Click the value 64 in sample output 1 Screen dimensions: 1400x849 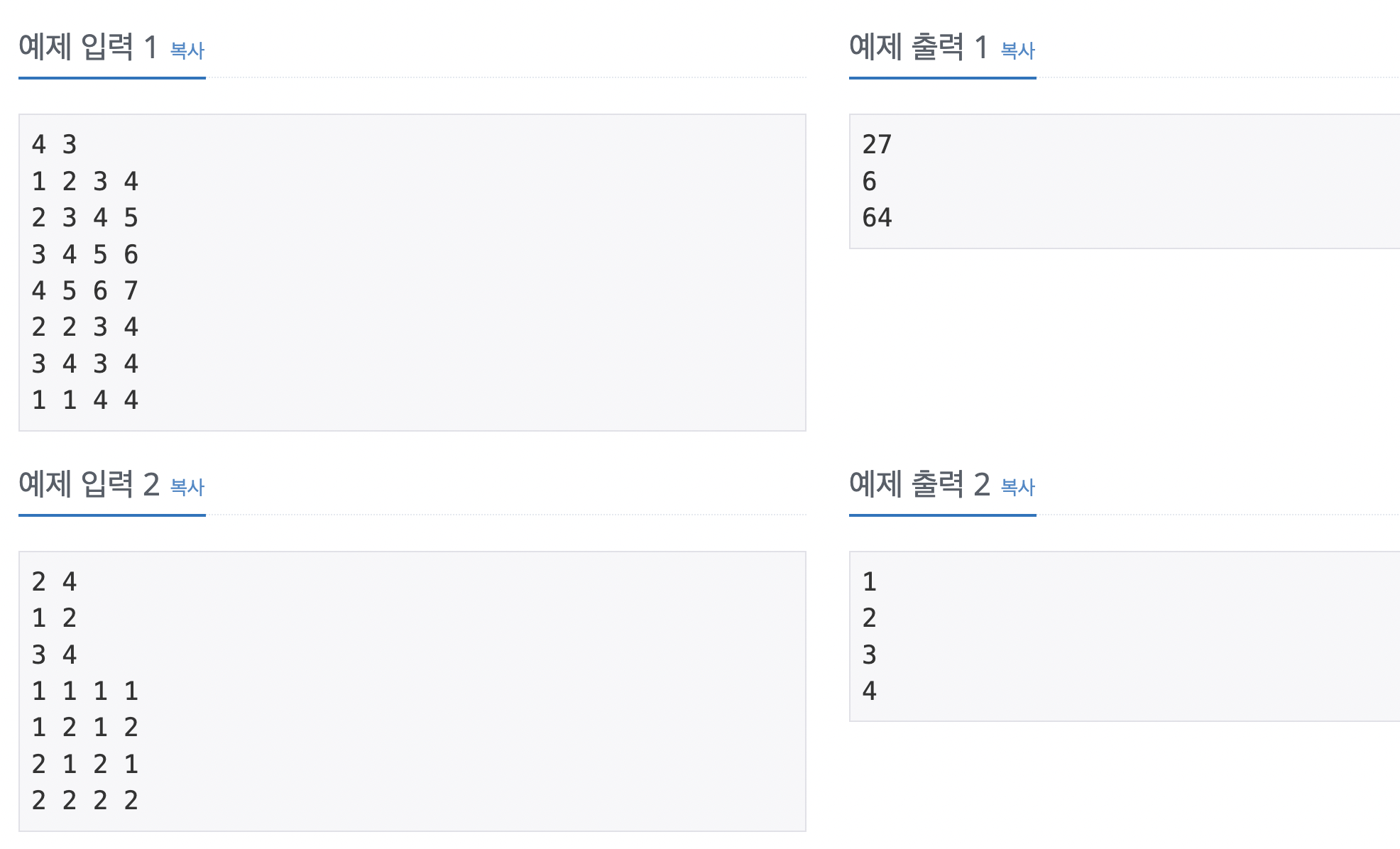click(x=877, y=217)
